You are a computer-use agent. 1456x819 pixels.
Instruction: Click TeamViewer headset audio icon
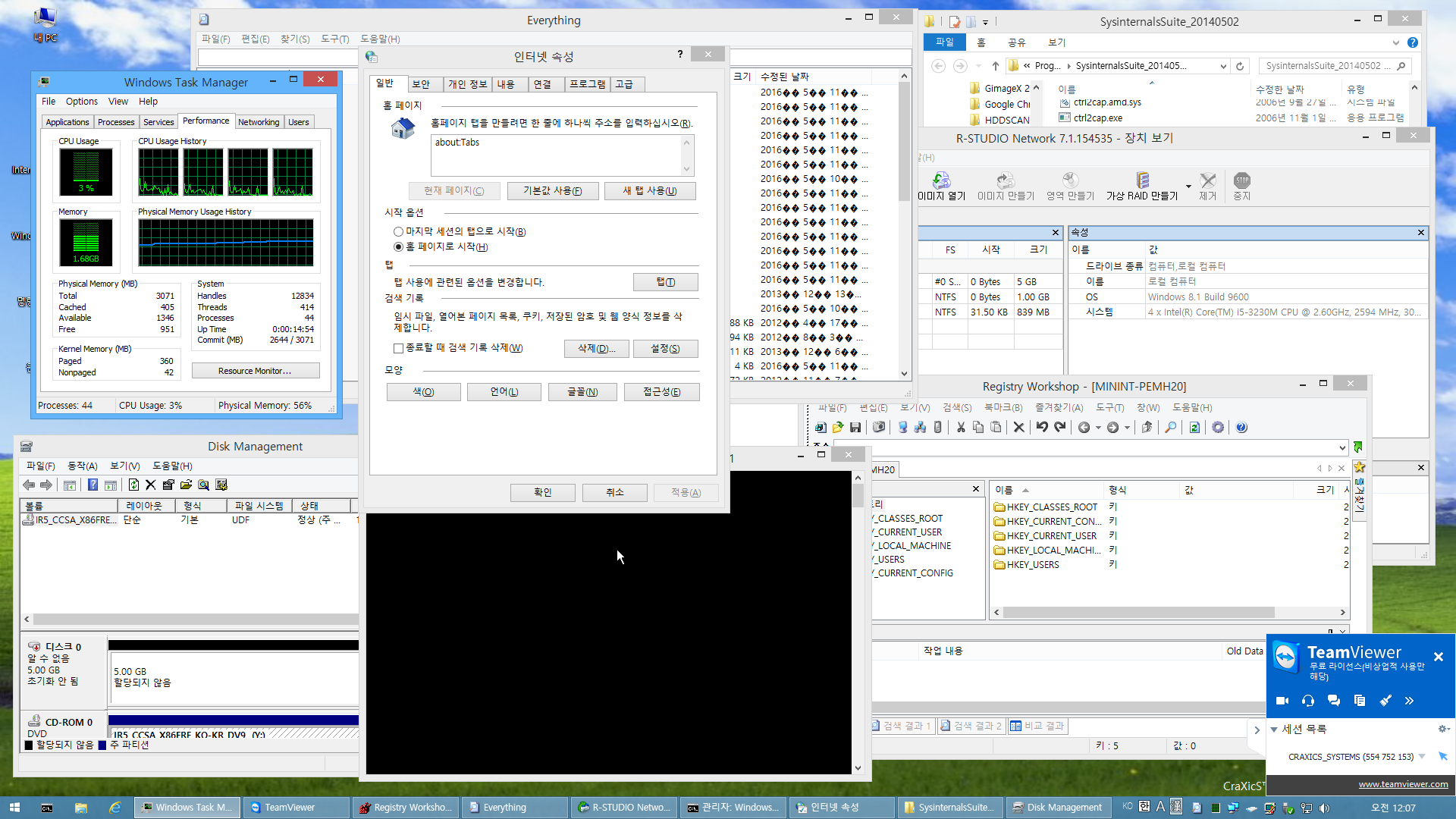[1308, 701]
